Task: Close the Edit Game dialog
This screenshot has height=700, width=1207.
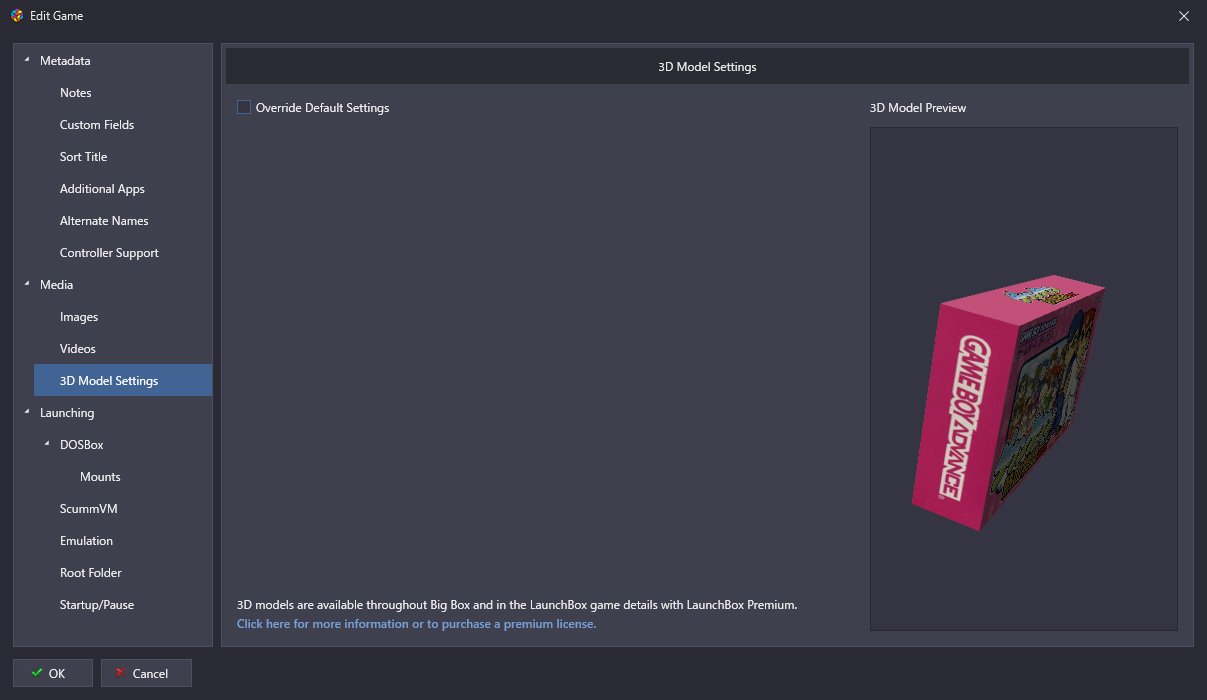Action: [x=1184, y=16]
